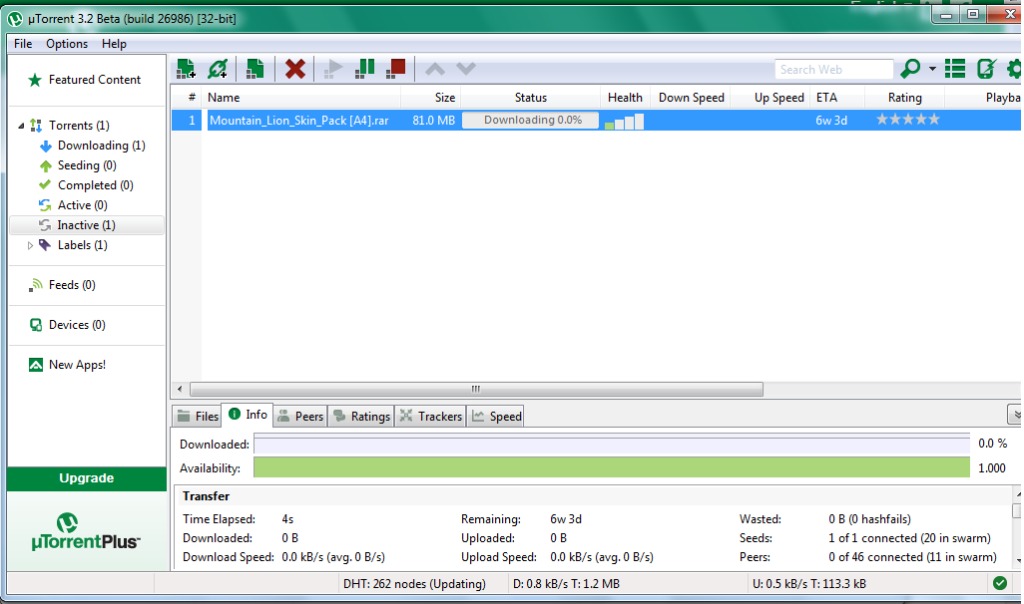
Task: Open New Apps! in the sidebar
Action: 67,365
